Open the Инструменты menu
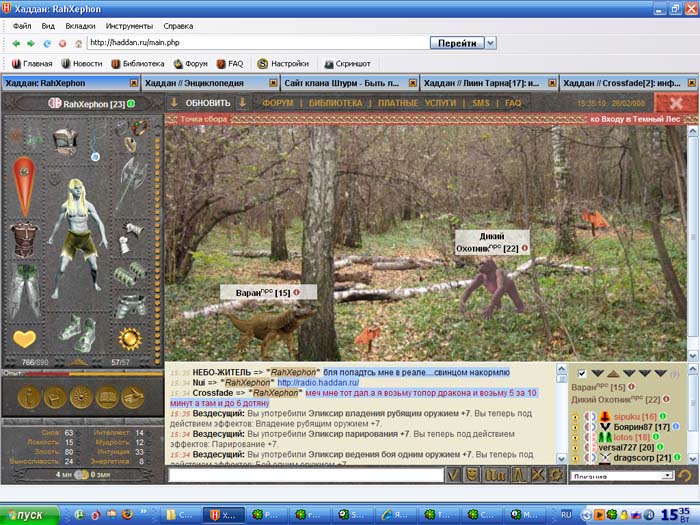The image size is (700, 525). coord(129,25)
